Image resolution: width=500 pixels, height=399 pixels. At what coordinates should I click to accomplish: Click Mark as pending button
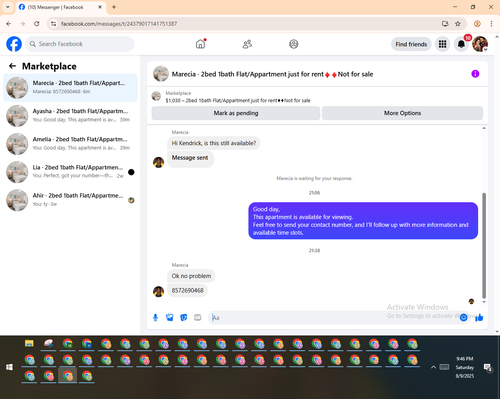[x=236, y=113]
